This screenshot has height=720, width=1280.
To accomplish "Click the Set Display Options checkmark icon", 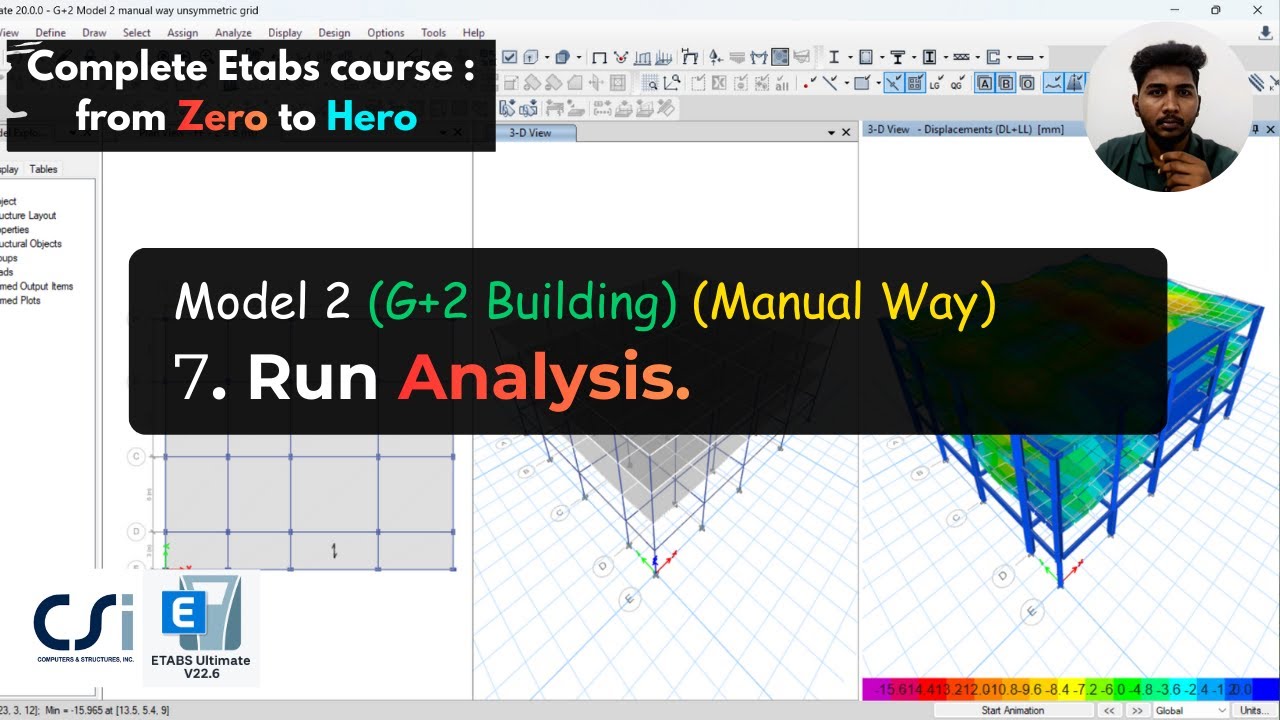I will pos(509,57).
